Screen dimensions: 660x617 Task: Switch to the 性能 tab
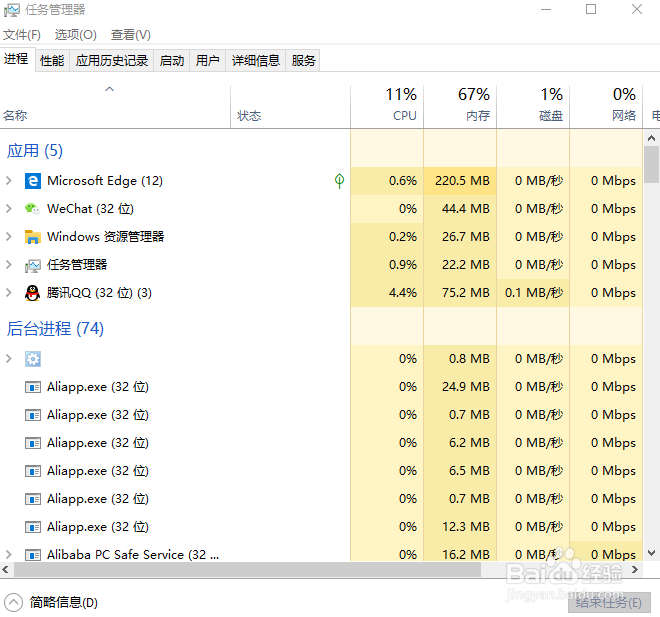[x=52, y=61]
